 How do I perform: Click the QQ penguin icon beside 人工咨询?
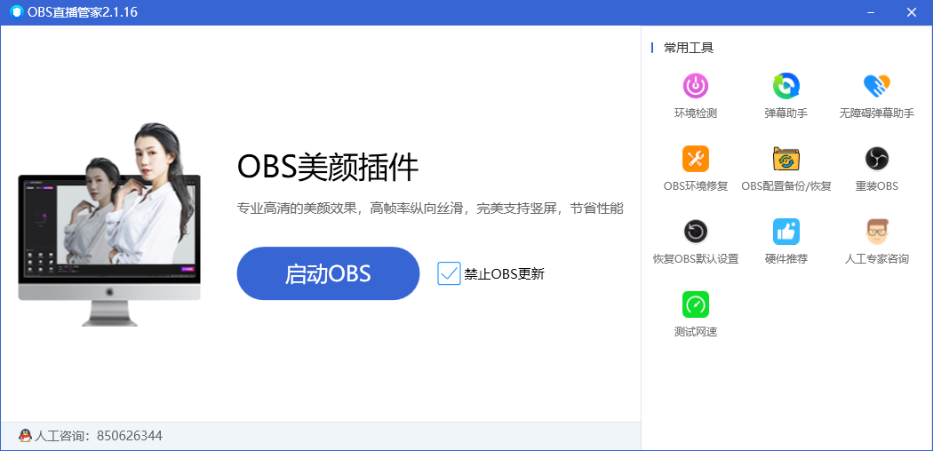click(25, 436)
